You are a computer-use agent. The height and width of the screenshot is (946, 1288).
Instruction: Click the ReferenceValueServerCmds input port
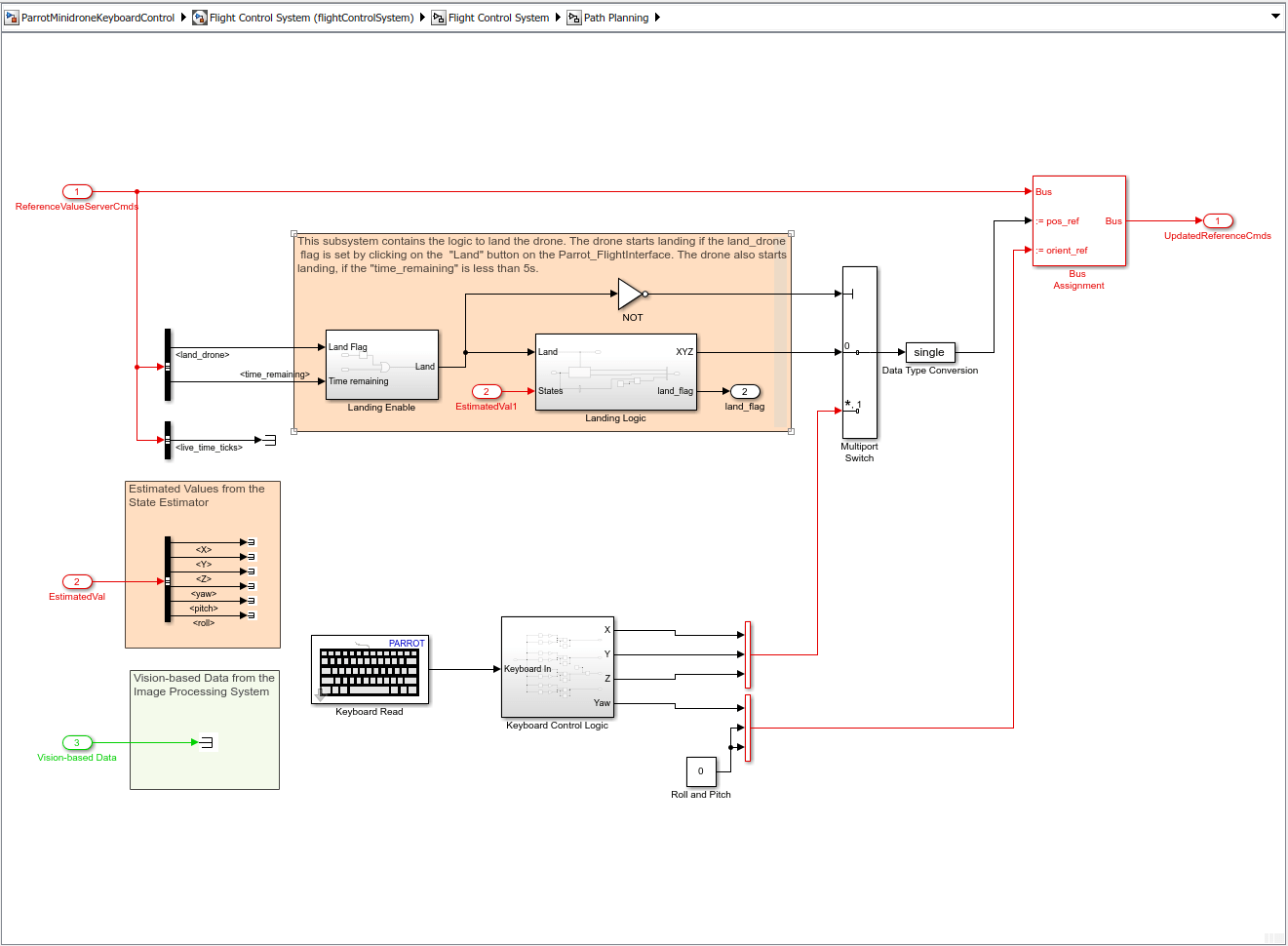pos(77,192)
